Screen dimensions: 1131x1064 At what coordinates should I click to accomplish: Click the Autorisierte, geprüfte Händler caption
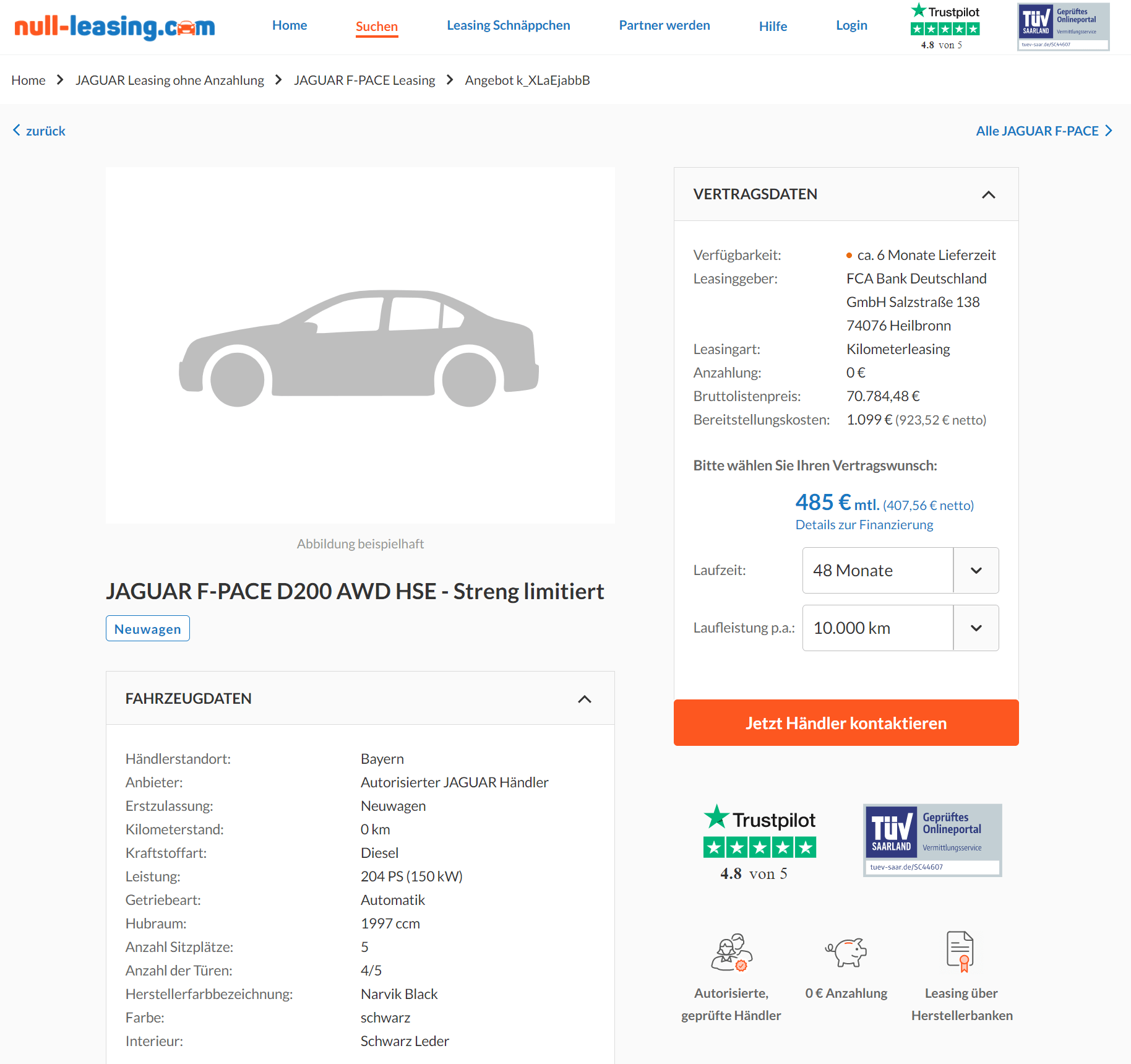731,1004
